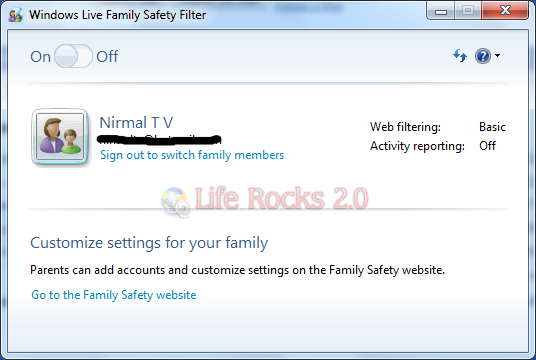Image resolution: width=536 pixels, height=360 pixels.
Task: Open the blue help question mark icon
Action: (x=483, y=56)
